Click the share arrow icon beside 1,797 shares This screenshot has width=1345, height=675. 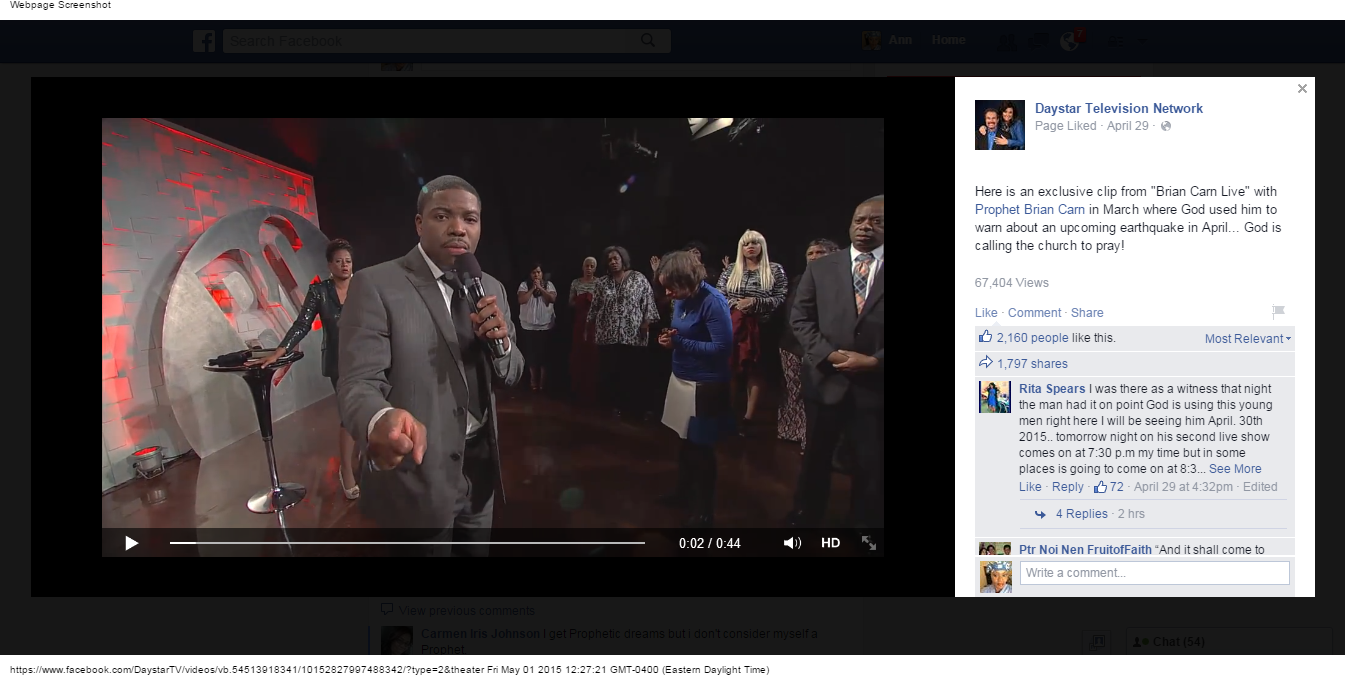[986, 363]
